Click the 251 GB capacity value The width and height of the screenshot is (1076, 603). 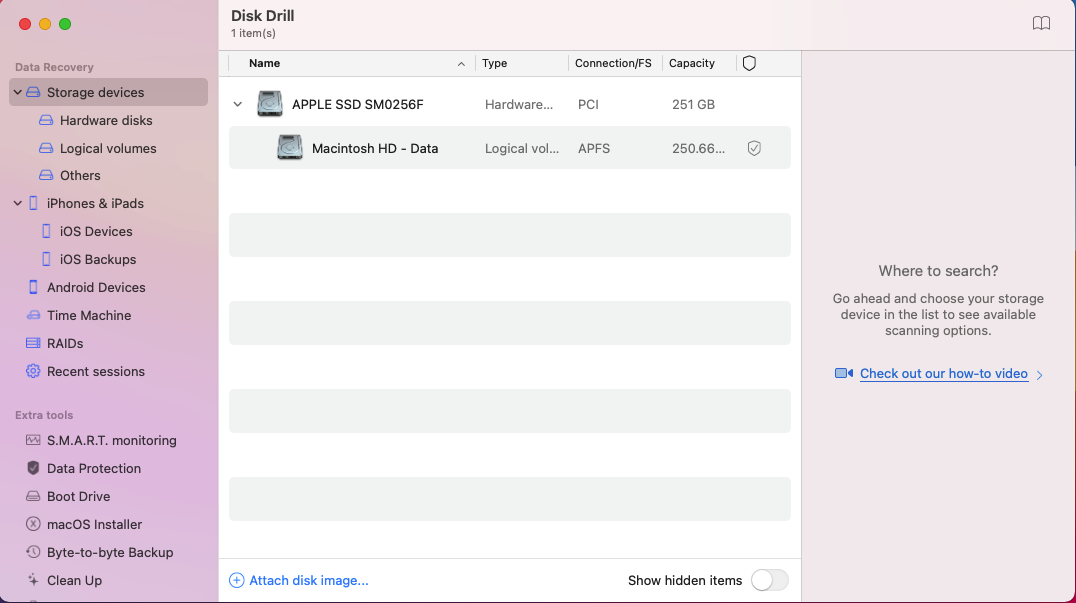[693, 104]
